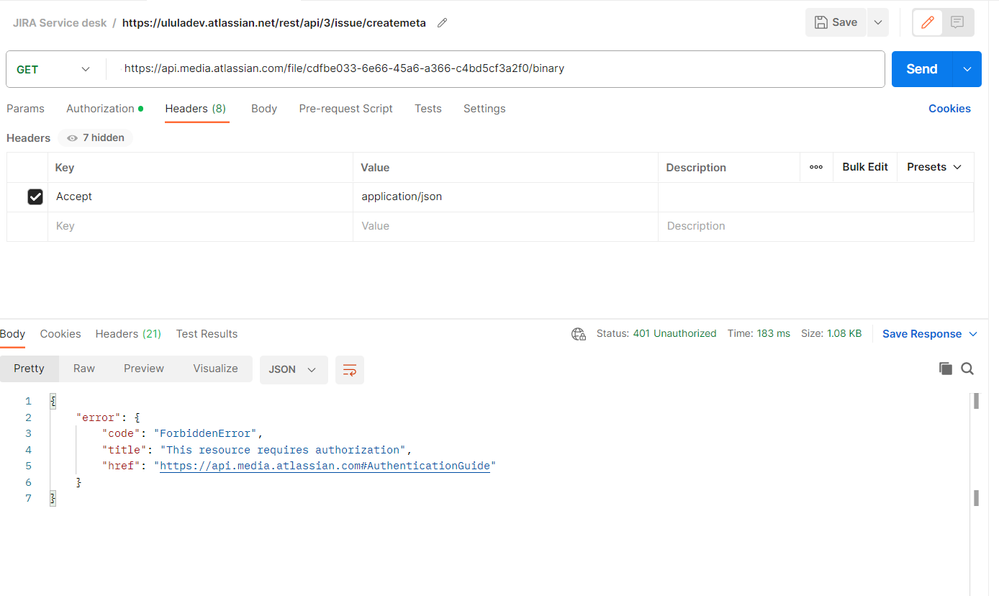Open the Params tab
999x596 pixels.
25,108
